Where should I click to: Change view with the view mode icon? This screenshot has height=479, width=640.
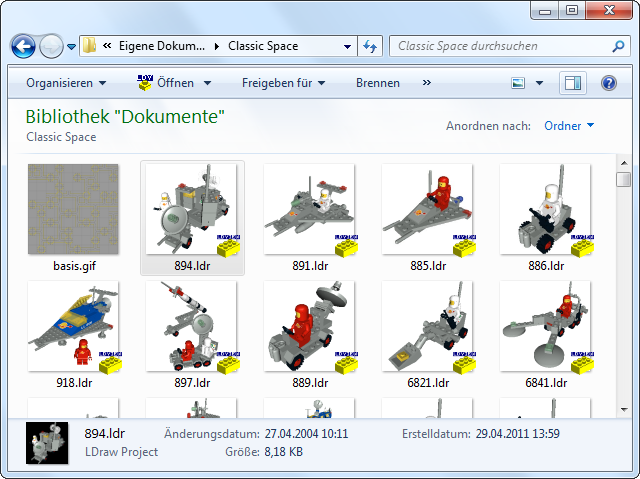point(518,83)
